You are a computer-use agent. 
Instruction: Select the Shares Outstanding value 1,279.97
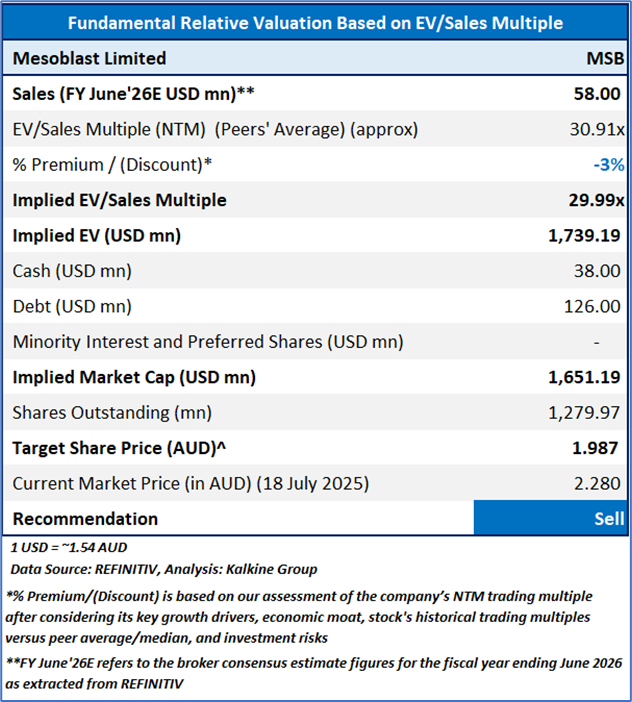coord(586,412)
